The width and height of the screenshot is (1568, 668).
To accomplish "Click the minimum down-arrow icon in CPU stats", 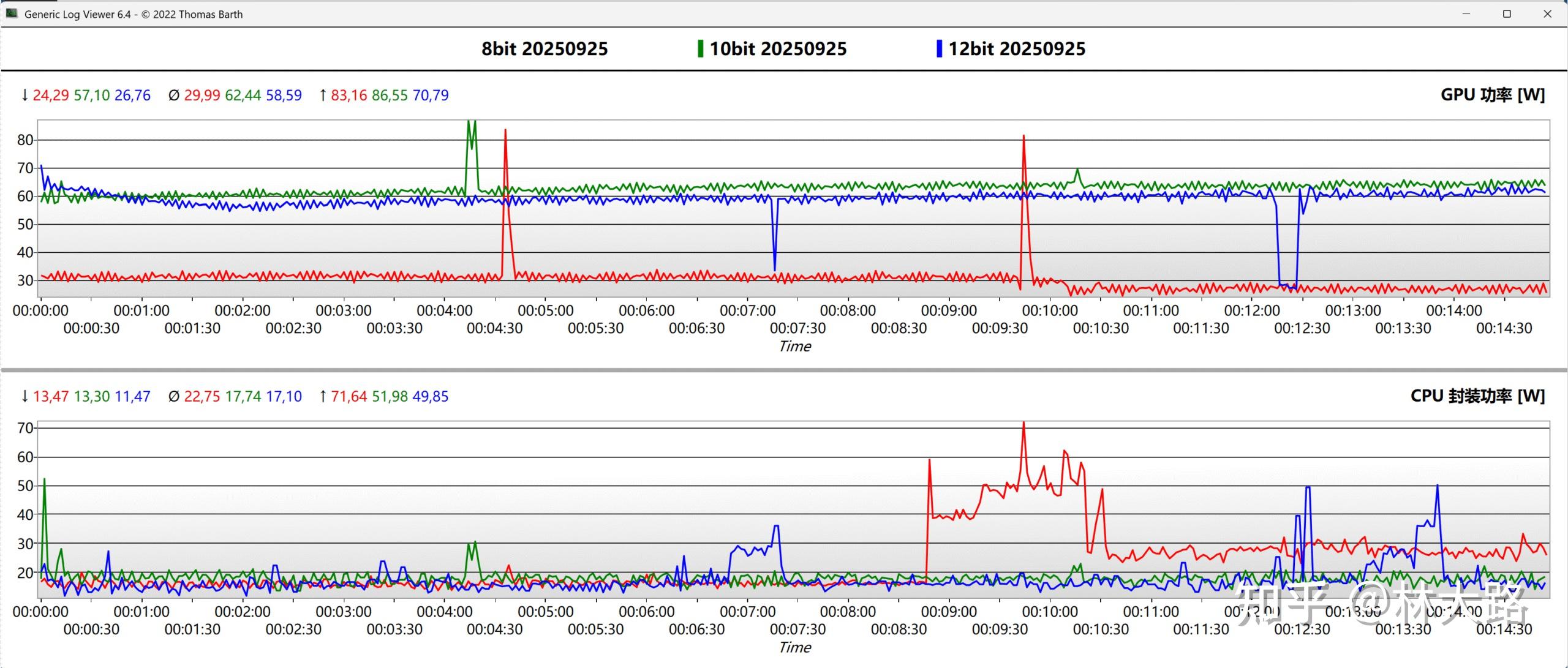I will pyautogui.click(x=24, y=396).
